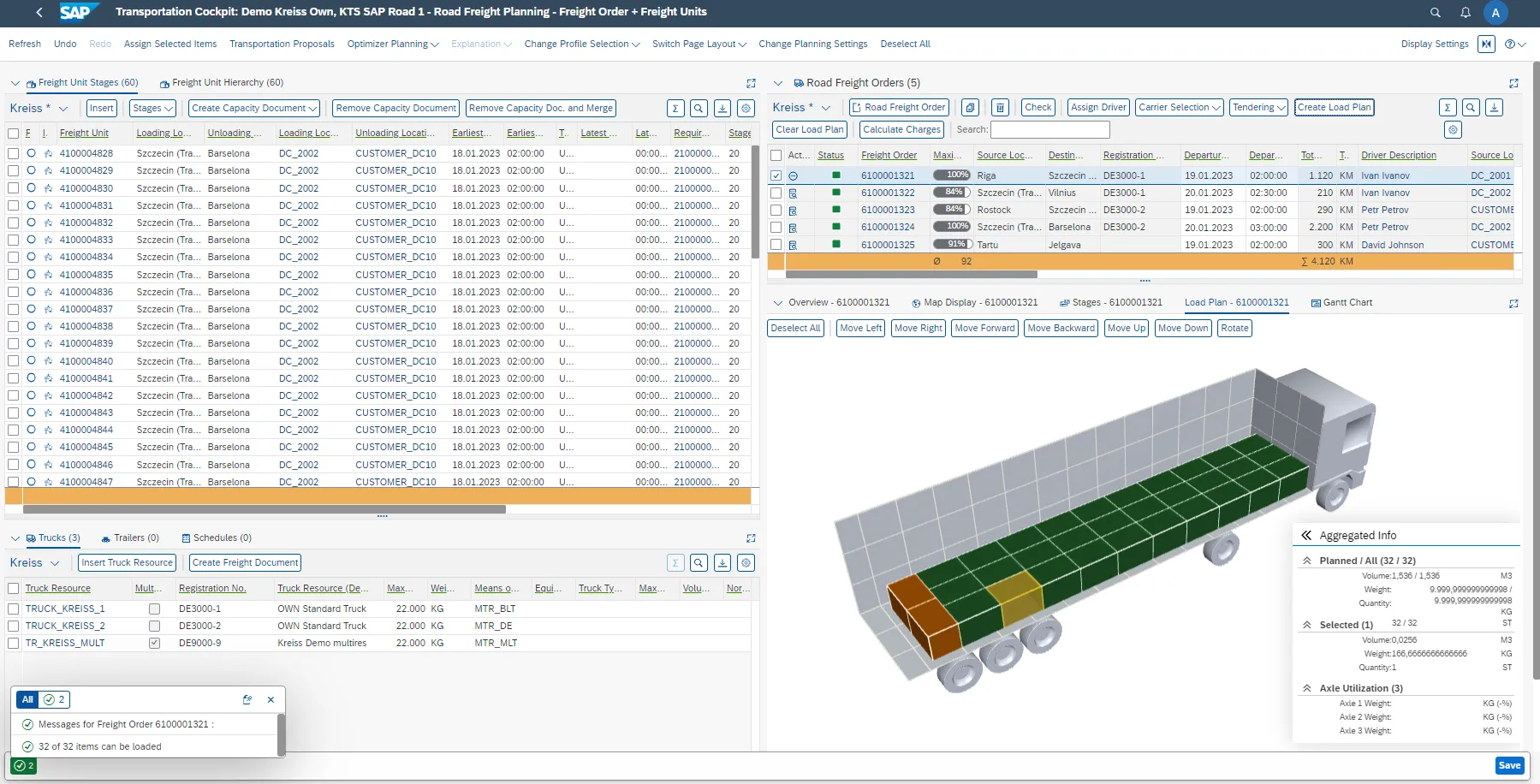This screenshot has width=1540, height=784.
Task: Open the Freight Unit Stages table settings gear
Action: click(x=746, y=109)
